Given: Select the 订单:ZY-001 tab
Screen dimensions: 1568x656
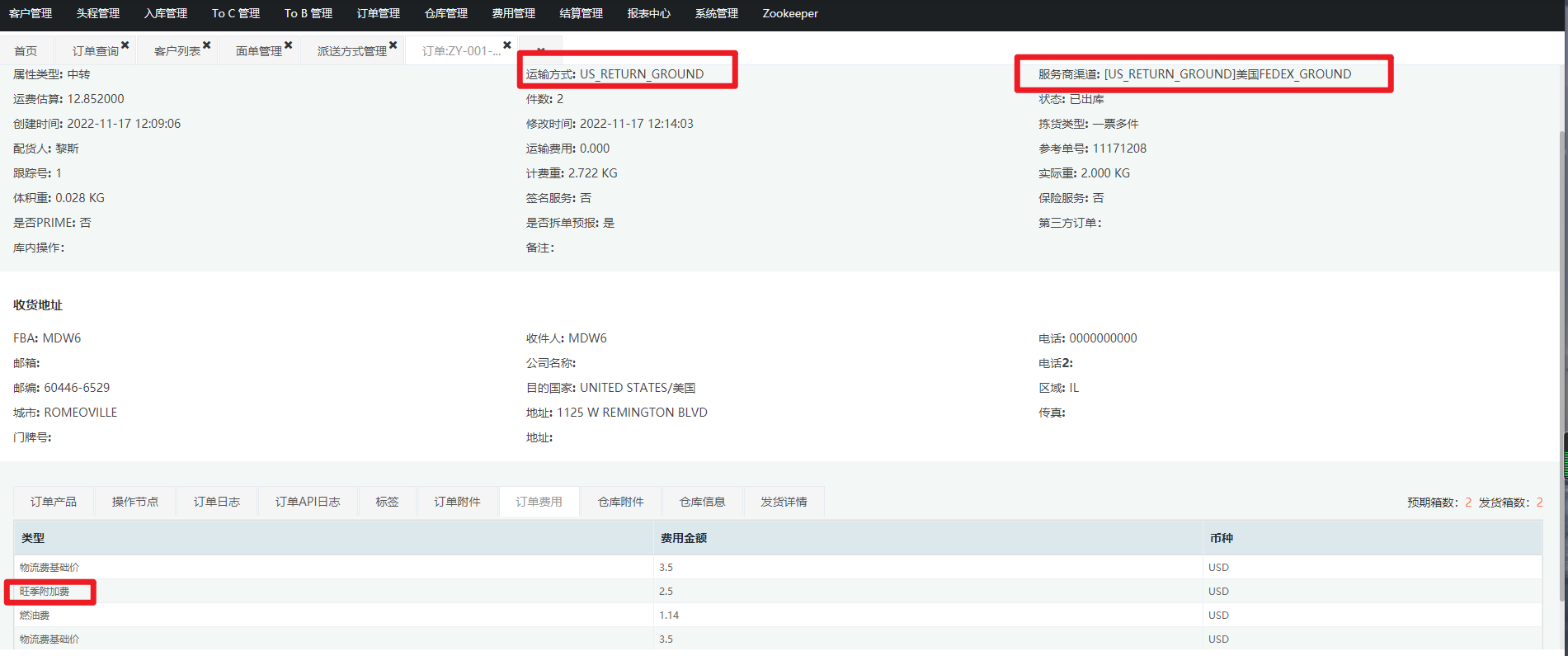Looking at the screenshot, I should coord(461,51).
